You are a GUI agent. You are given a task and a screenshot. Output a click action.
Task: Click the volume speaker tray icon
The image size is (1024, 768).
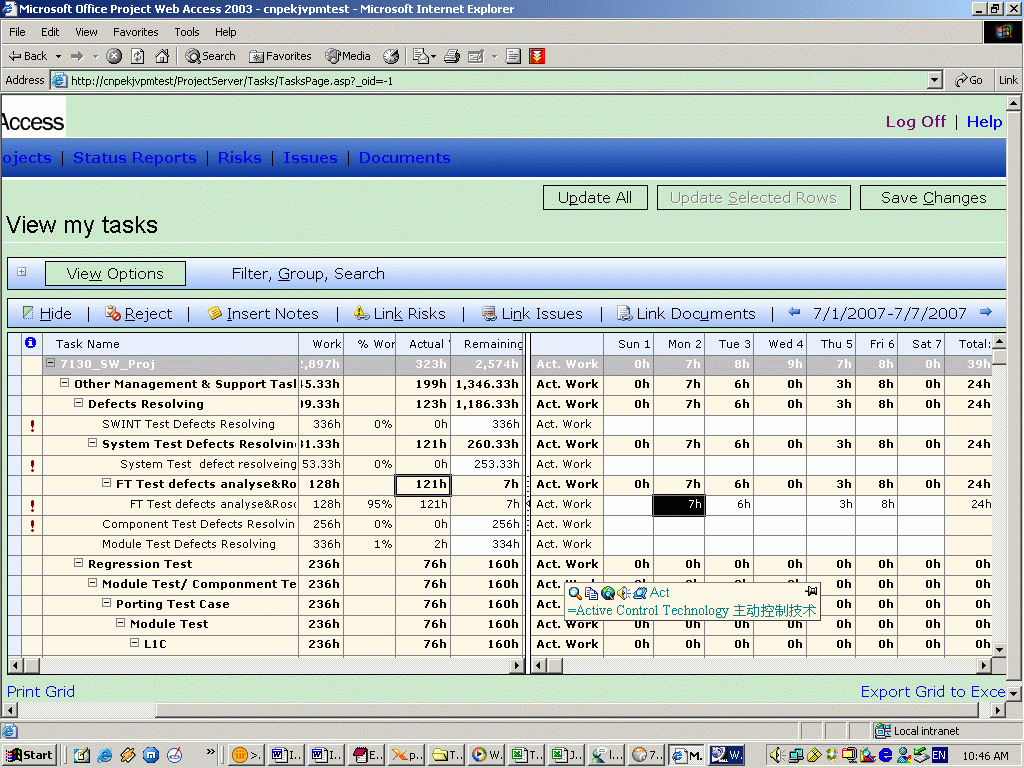(775, 756)
